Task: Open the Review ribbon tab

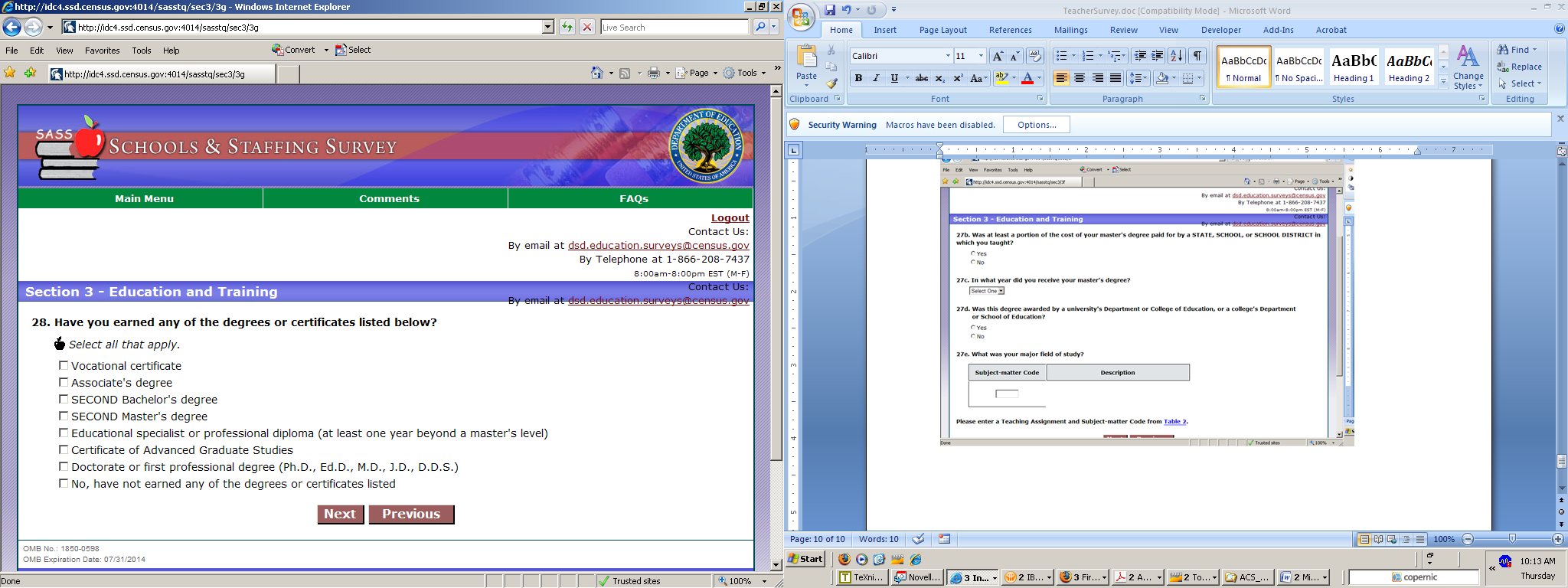Action: (x=1123, y=30)
